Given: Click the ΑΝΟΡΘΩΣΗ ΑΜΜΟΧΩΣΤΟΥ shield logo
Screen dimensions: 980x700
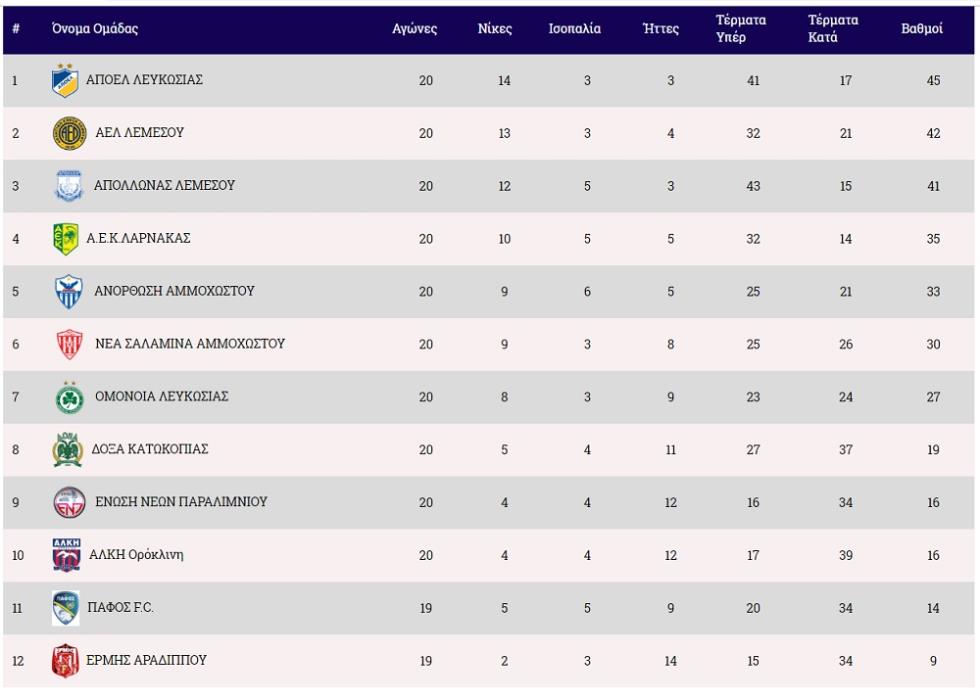Looking at the screenshot, I should [x=69, y=291].
